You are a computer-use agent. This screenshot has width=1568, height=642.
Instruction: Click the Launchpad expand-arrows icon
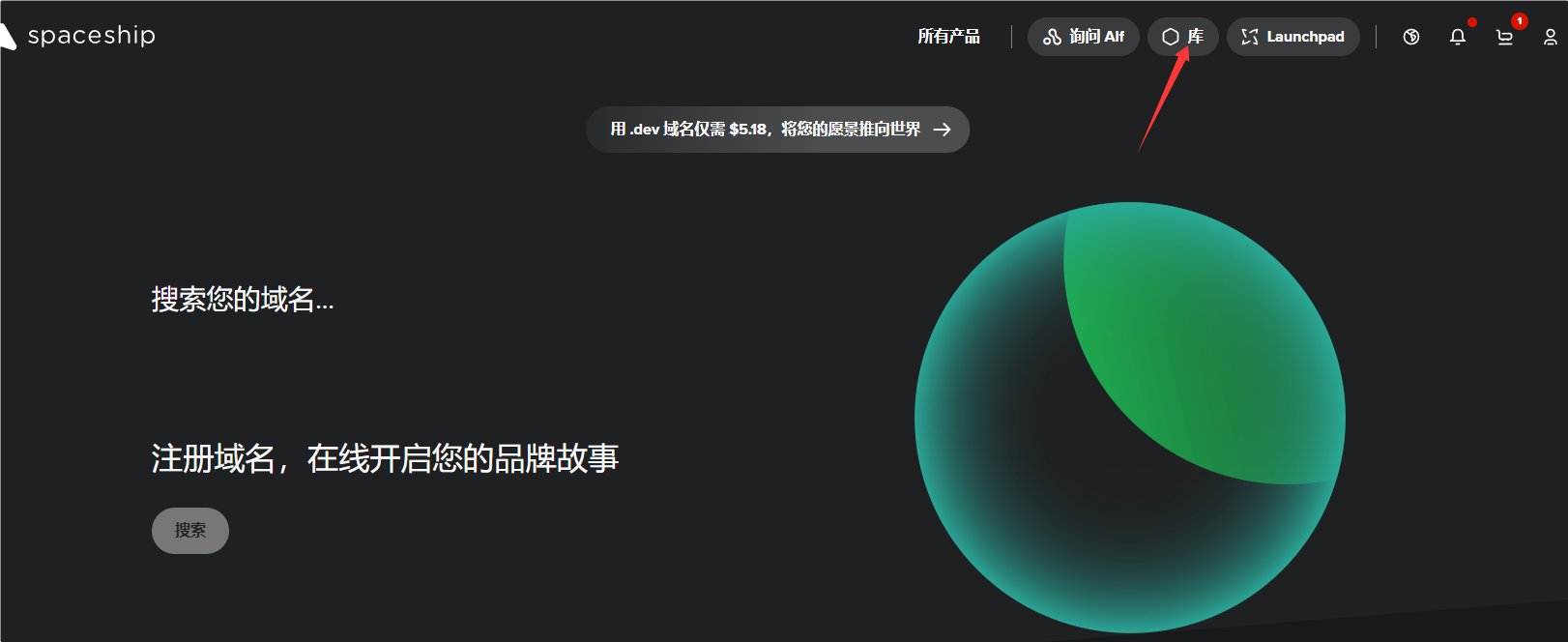1250,37
